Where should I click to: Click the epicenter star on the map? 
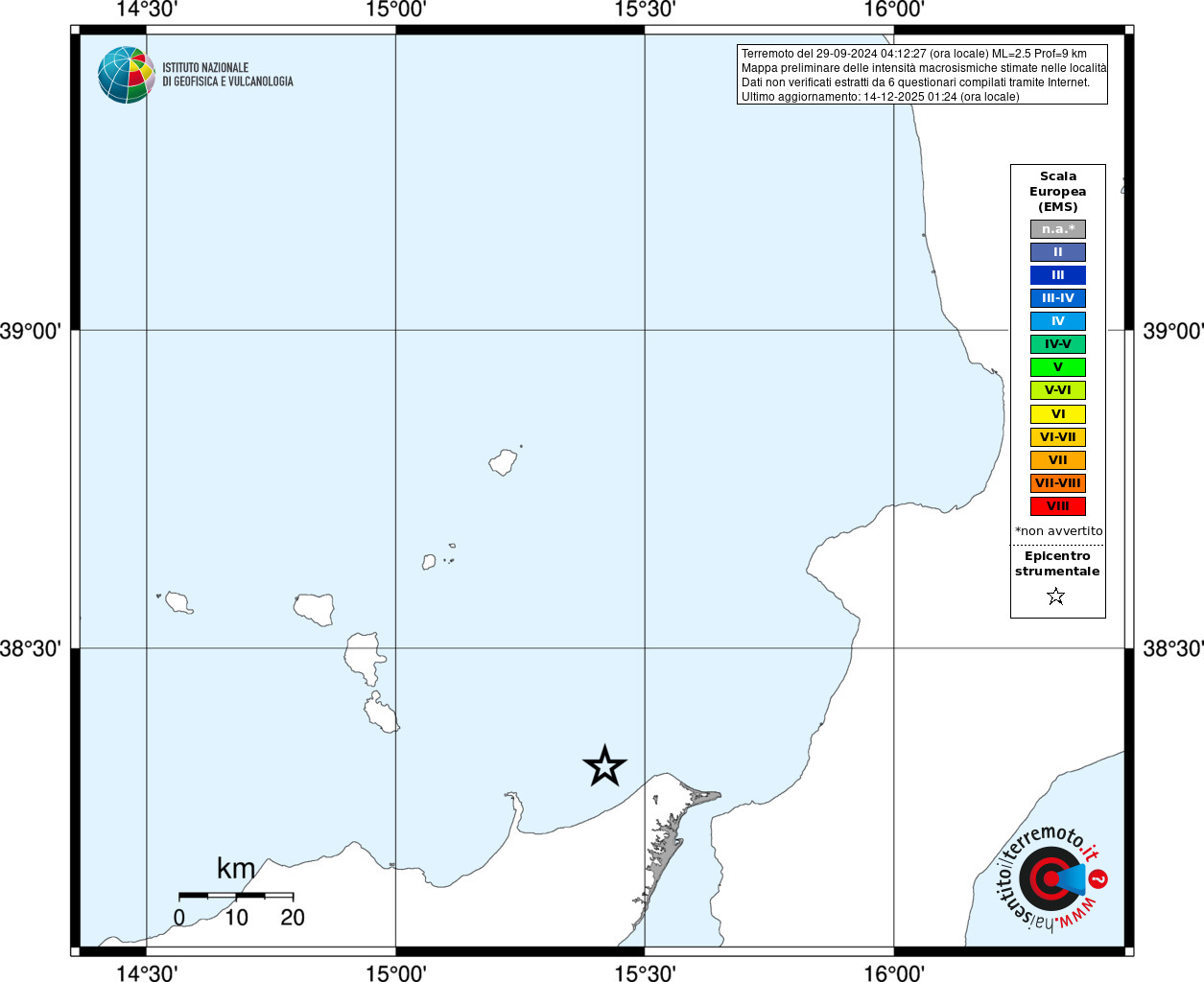[x=604, y=766]
